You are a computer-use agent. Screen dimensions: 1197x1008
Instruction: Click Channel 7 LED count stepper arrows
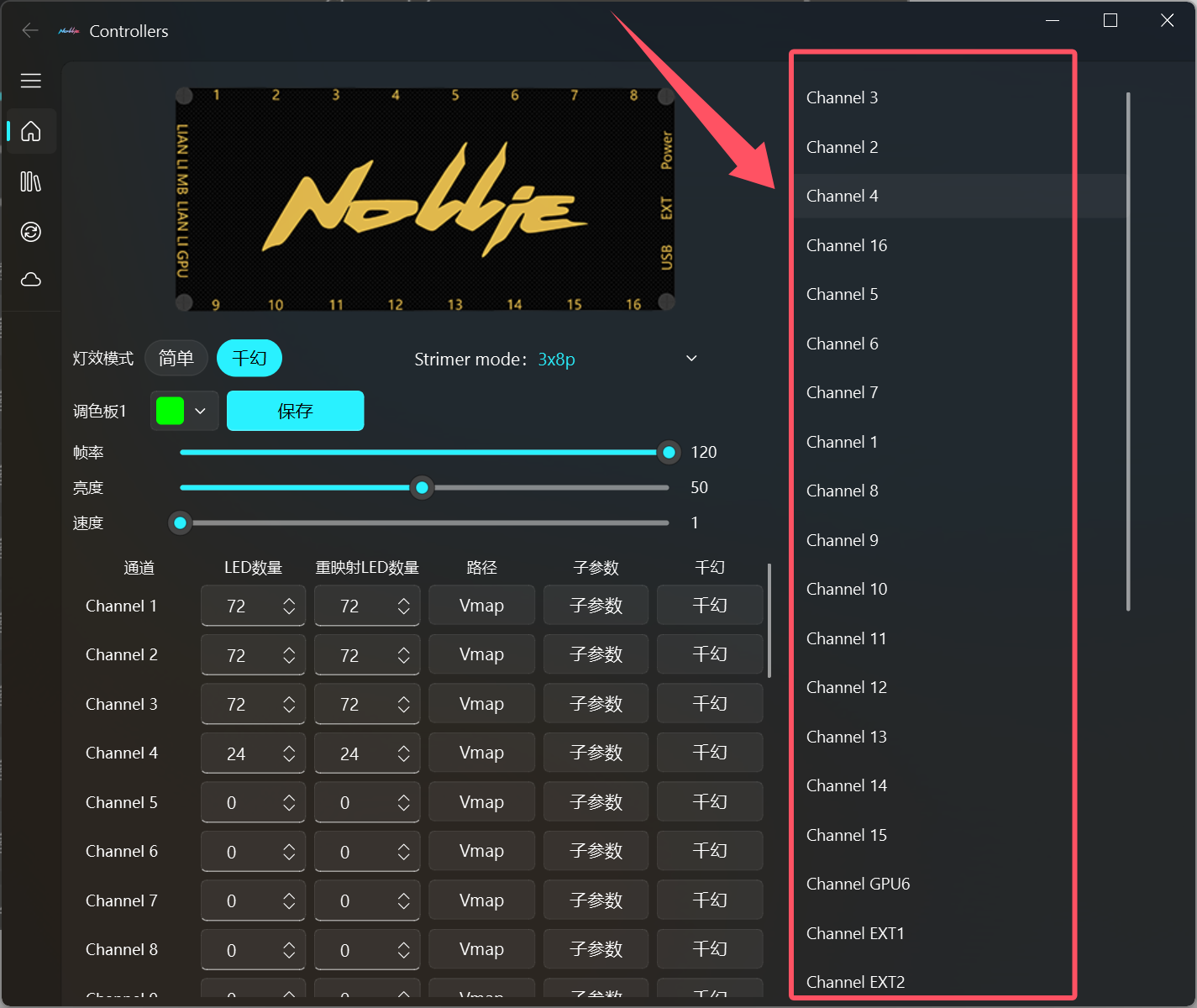coord(289,901)
